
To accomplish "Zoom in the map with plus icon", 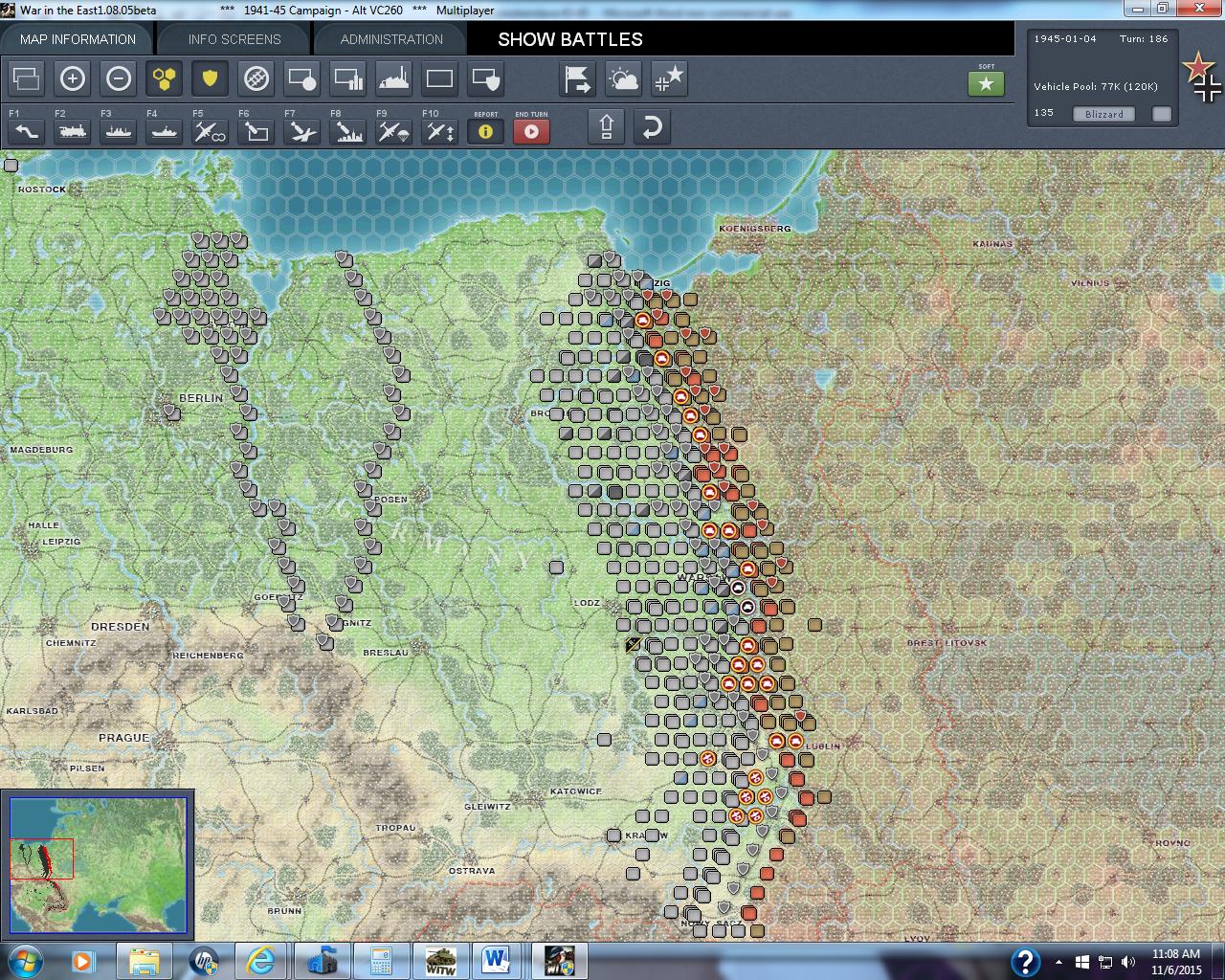I will point(73,78).
